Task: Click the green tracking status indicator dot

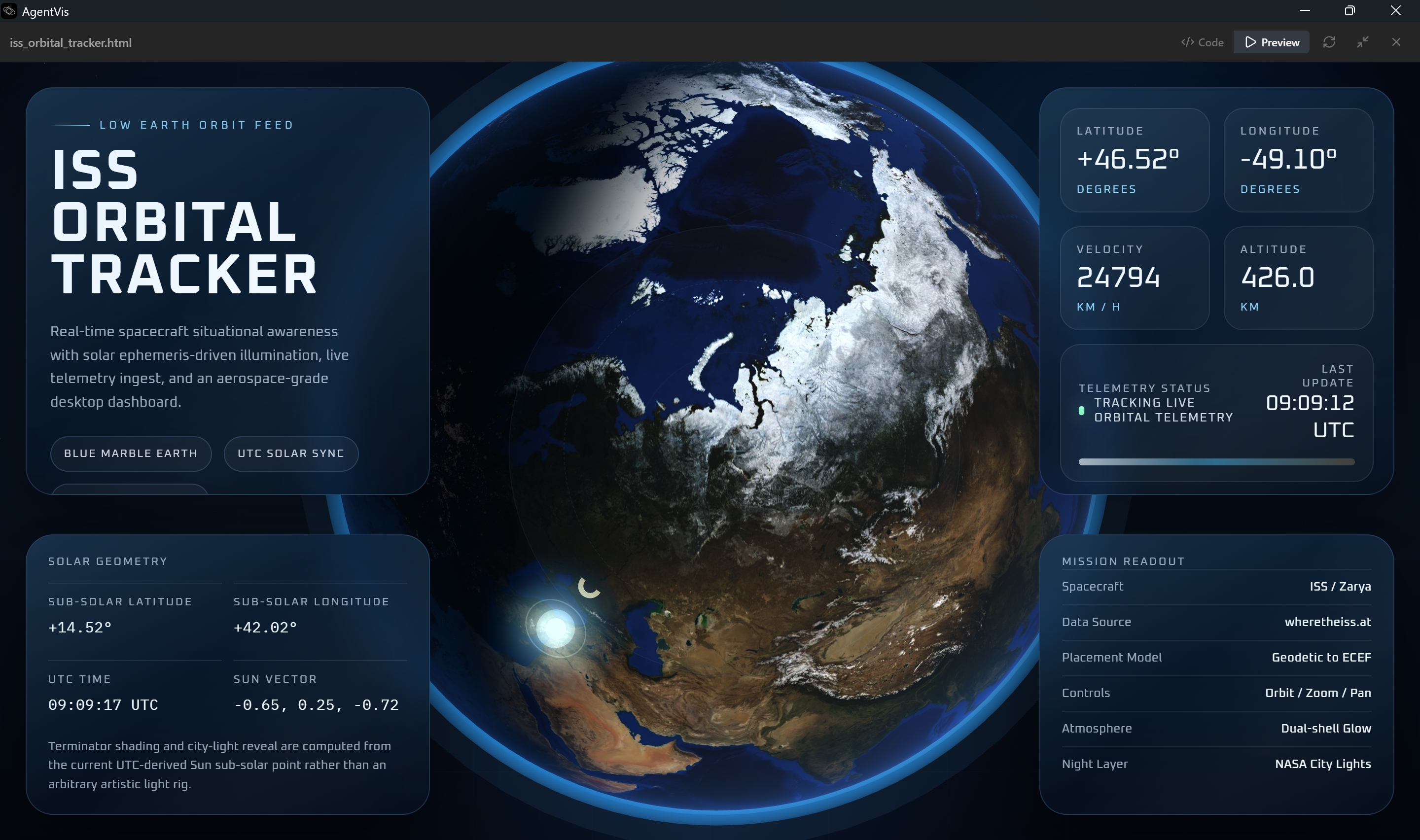Action: [1081, 410]
